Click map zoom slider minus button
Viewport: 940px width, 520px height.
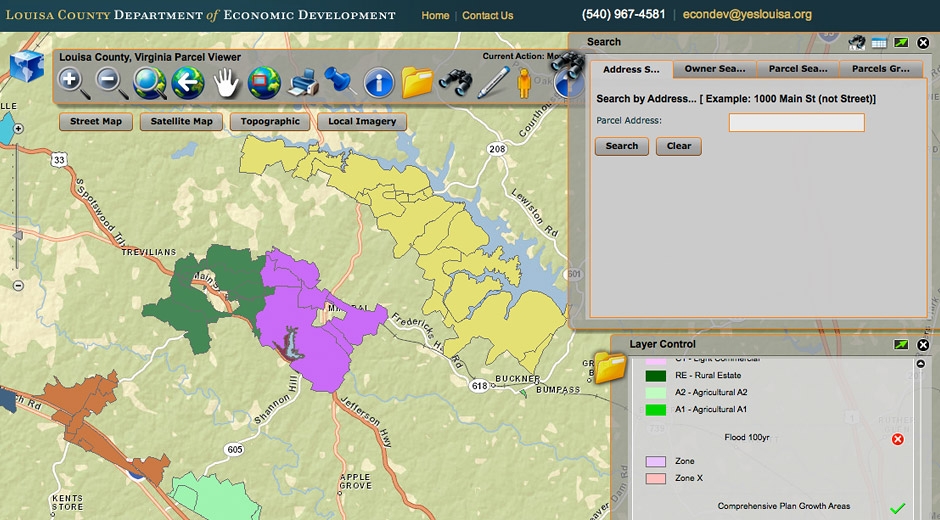click(19, 285)
